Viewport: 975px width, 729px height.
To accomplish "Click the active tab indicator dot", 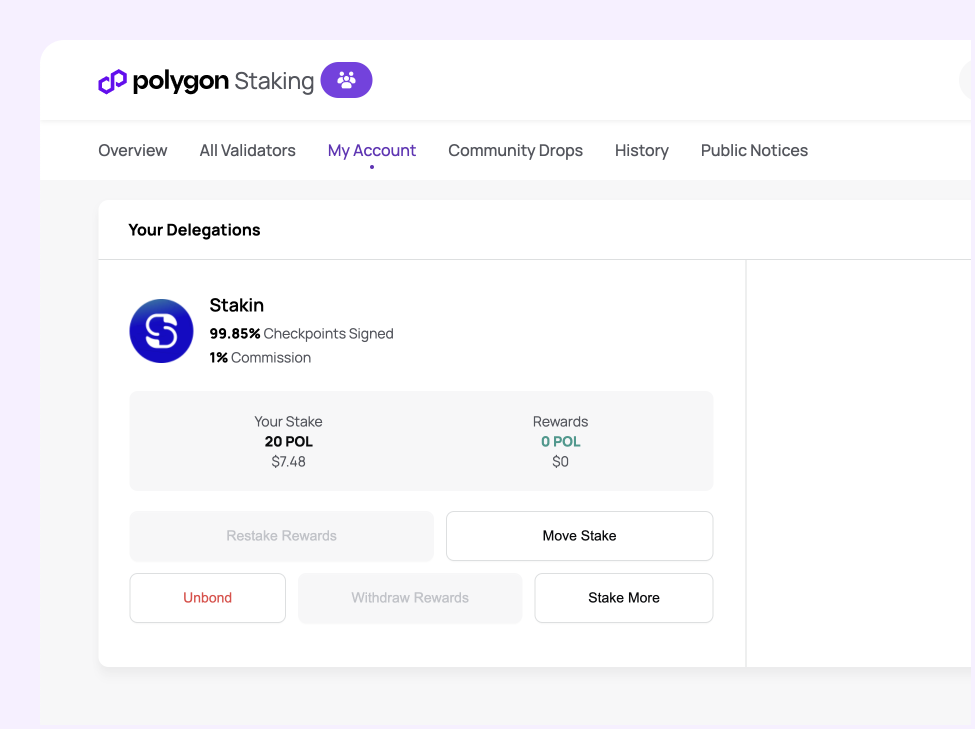I will click(x=371, y=168).
